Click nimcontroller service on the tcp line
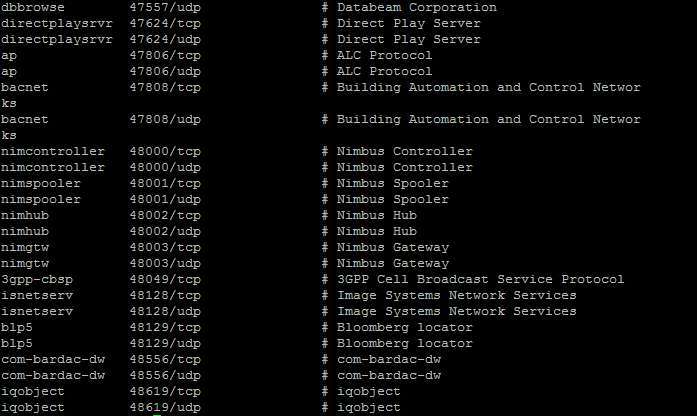Viewport: 697px width, 416px height. (x=53, y=152)
